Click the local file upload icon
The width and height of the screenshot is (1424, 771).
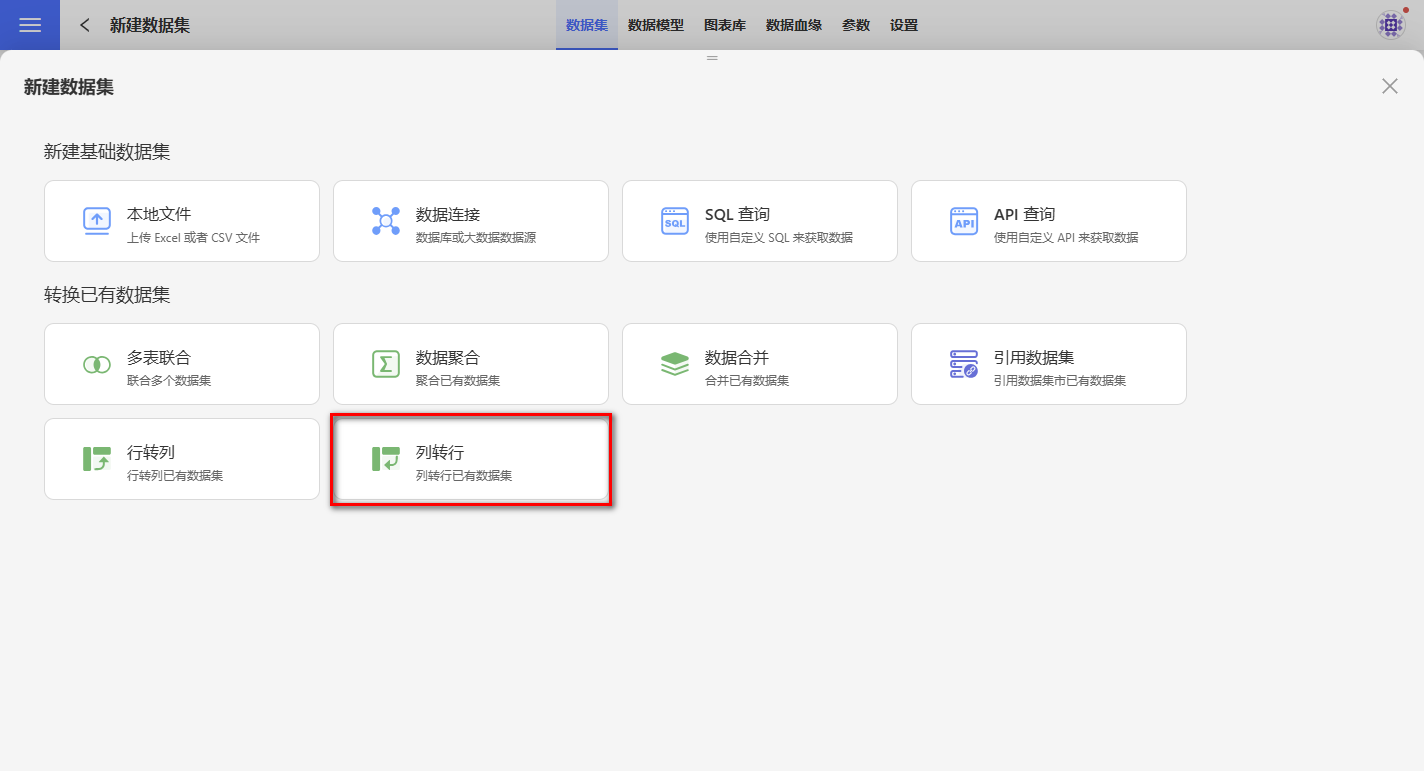[97, 221]
